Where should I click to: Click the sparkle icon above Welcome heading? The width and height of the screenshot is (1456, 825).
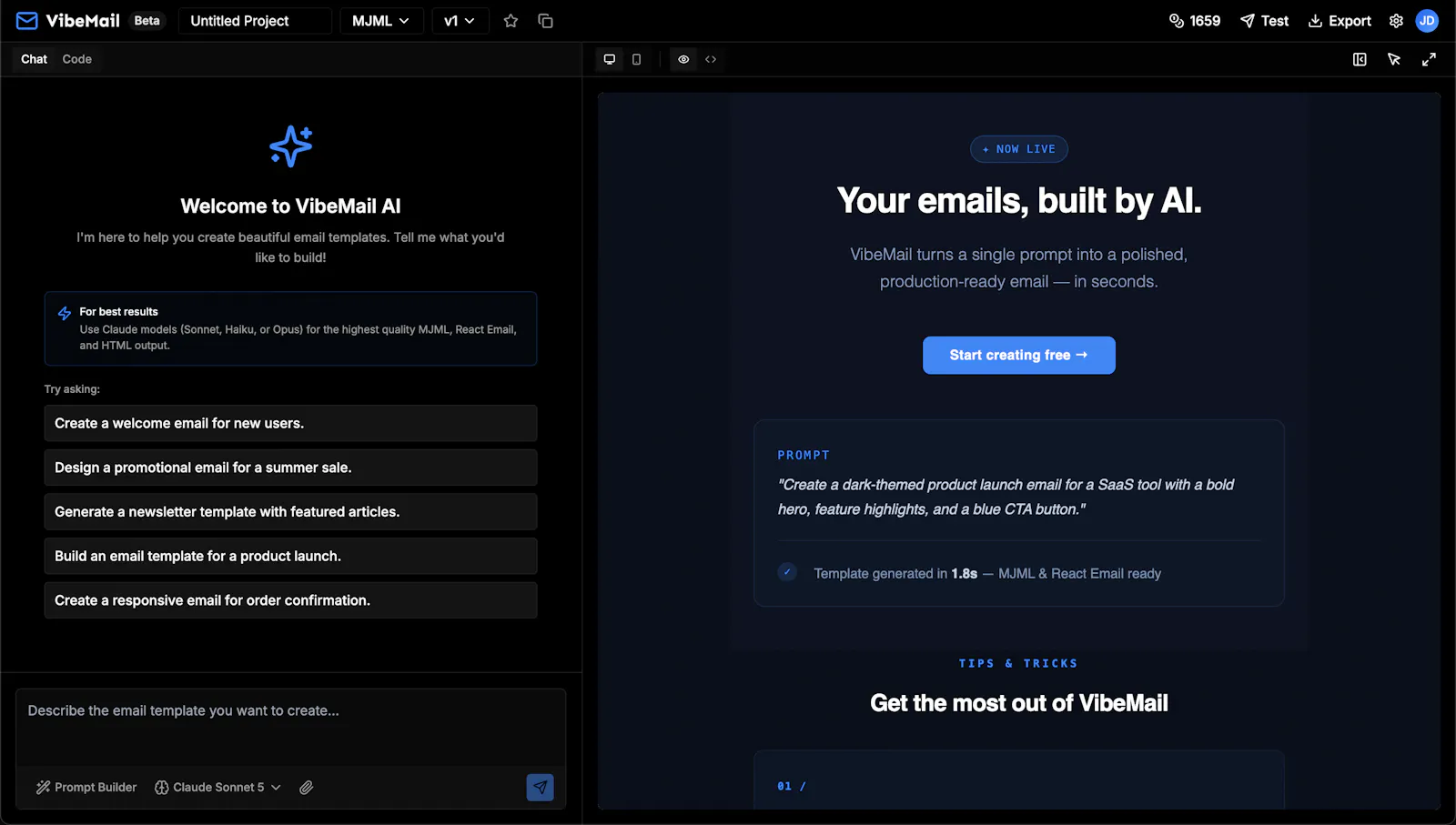[x=291, y=146]
